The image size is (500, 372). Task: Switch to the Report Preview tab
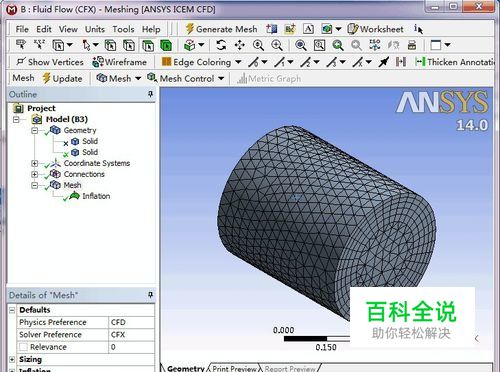[x=290, y=368]
